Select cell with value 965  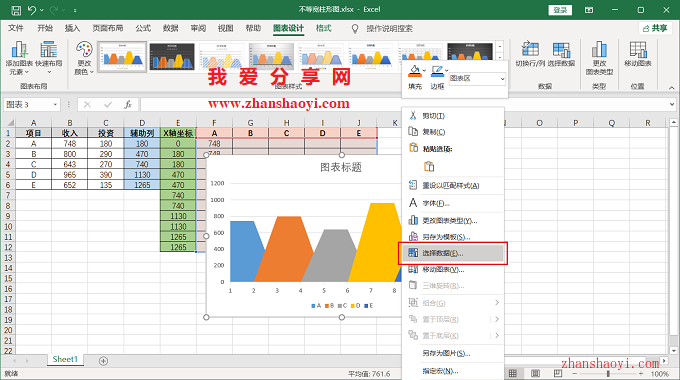69,174
